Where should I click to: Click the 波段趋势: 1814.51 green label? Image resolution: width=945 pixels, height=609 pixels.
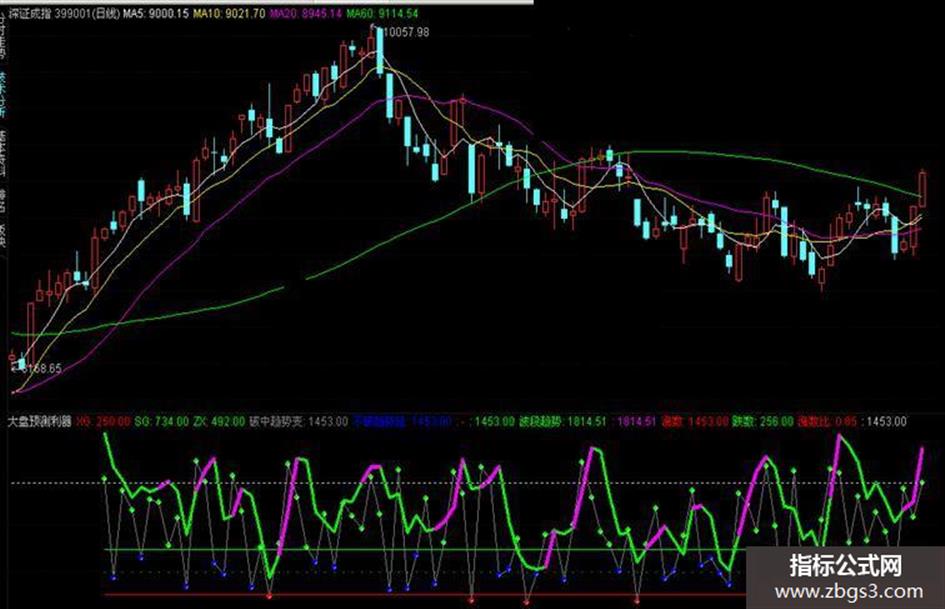(562, 421)
